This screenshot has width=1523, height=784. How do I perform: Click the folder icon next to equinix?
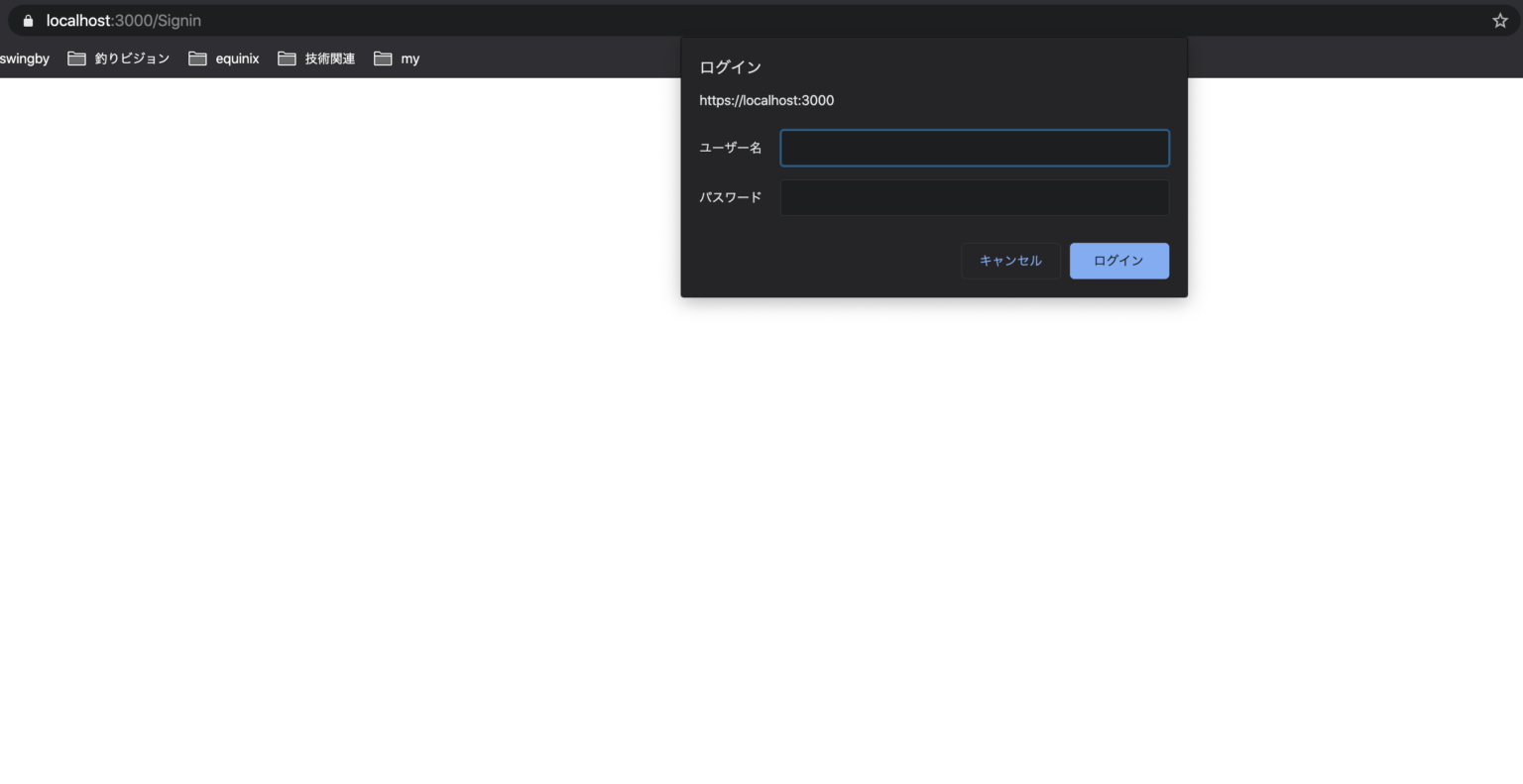point(197,58)
